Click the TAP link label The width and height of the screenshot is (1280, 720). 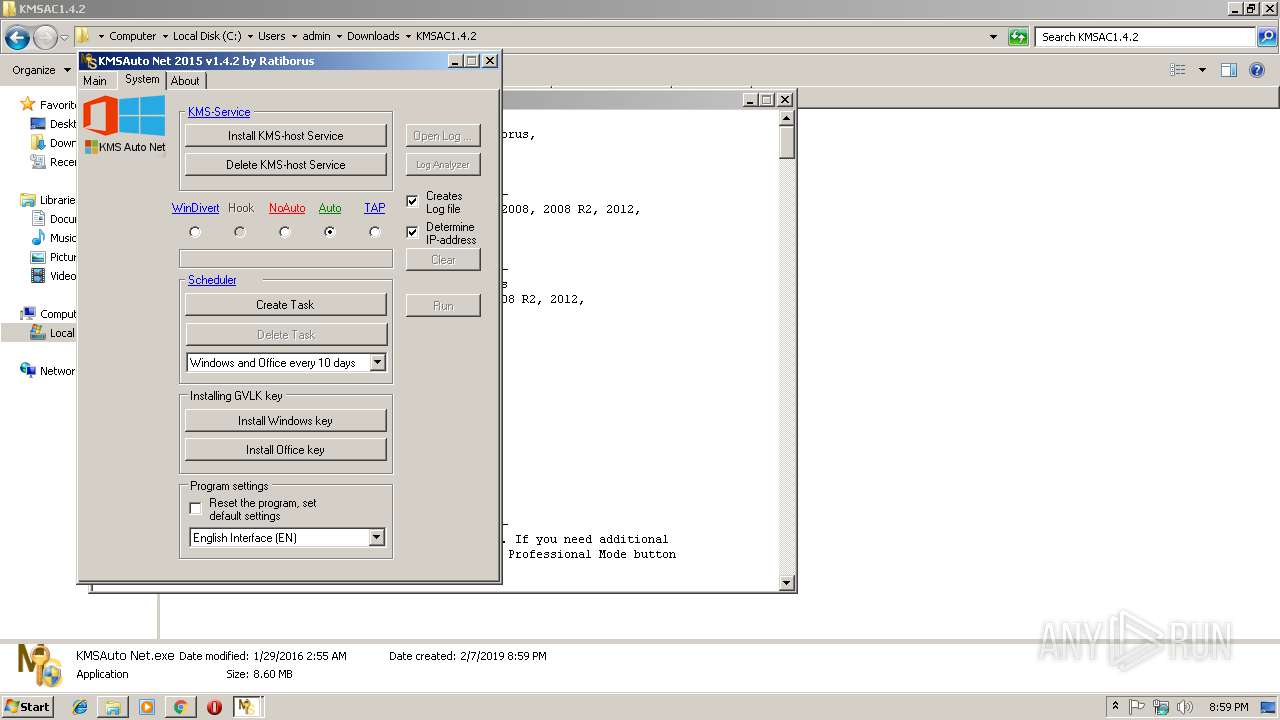pos(374,208)
